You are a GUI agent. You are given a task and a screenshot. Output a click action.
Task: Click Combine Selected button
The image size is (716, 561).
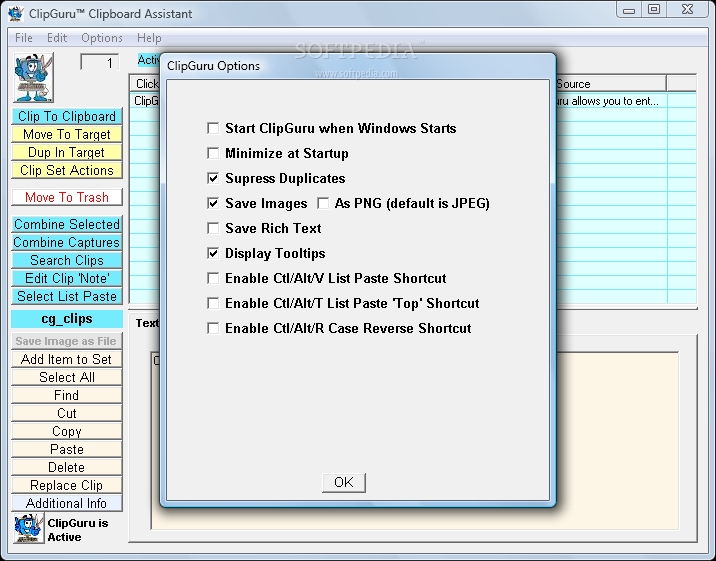pos(67,224)
